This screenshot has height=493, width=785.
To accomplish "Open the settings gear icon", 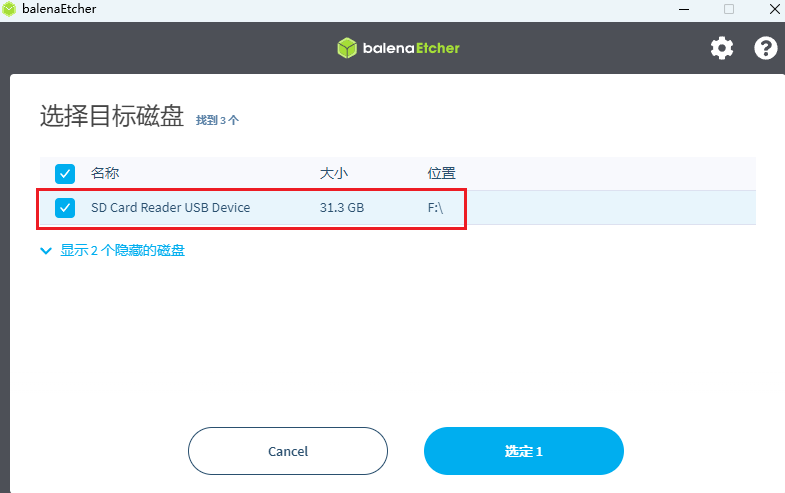I will (x=721, y=48).
